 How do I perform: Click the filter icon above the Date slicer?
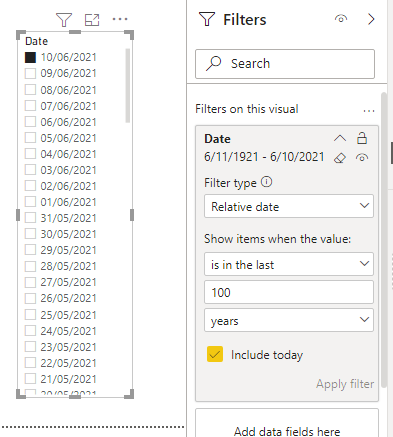pos(64,20)
